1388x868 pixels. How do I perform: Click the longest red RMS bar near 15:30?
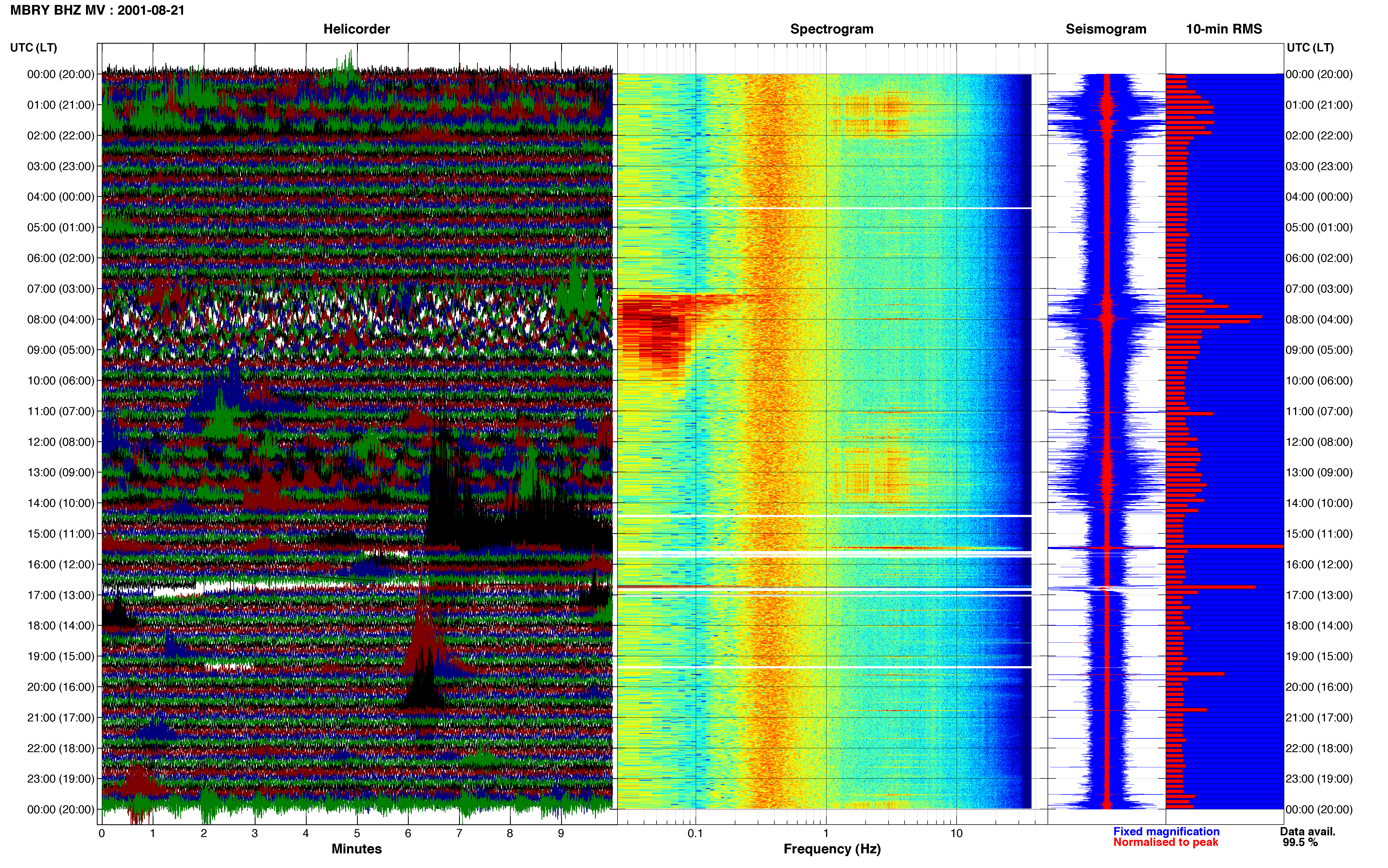pyautogui.click(x=1224, y=546)
